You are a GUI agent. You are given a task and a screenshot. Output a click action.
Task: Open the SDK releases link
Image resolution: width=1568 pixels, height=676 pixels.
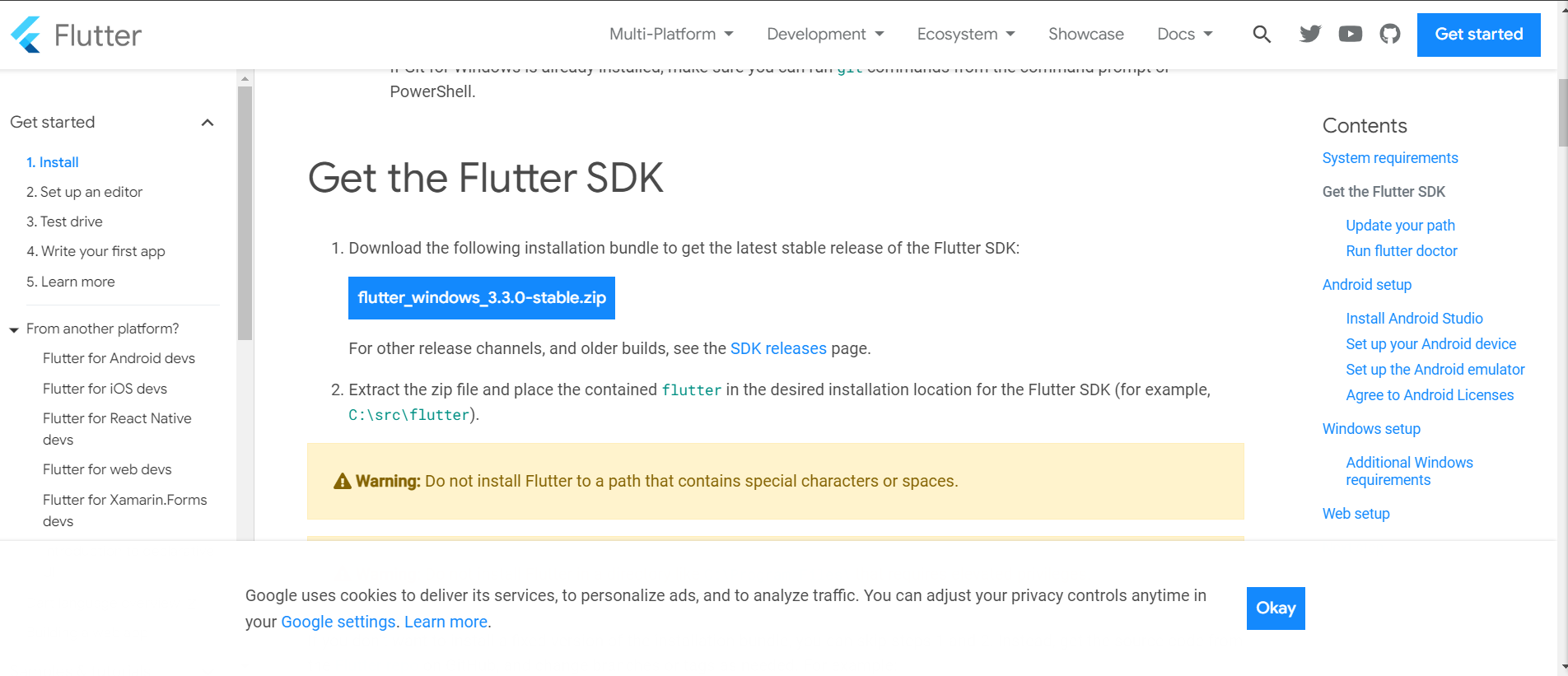778,348
